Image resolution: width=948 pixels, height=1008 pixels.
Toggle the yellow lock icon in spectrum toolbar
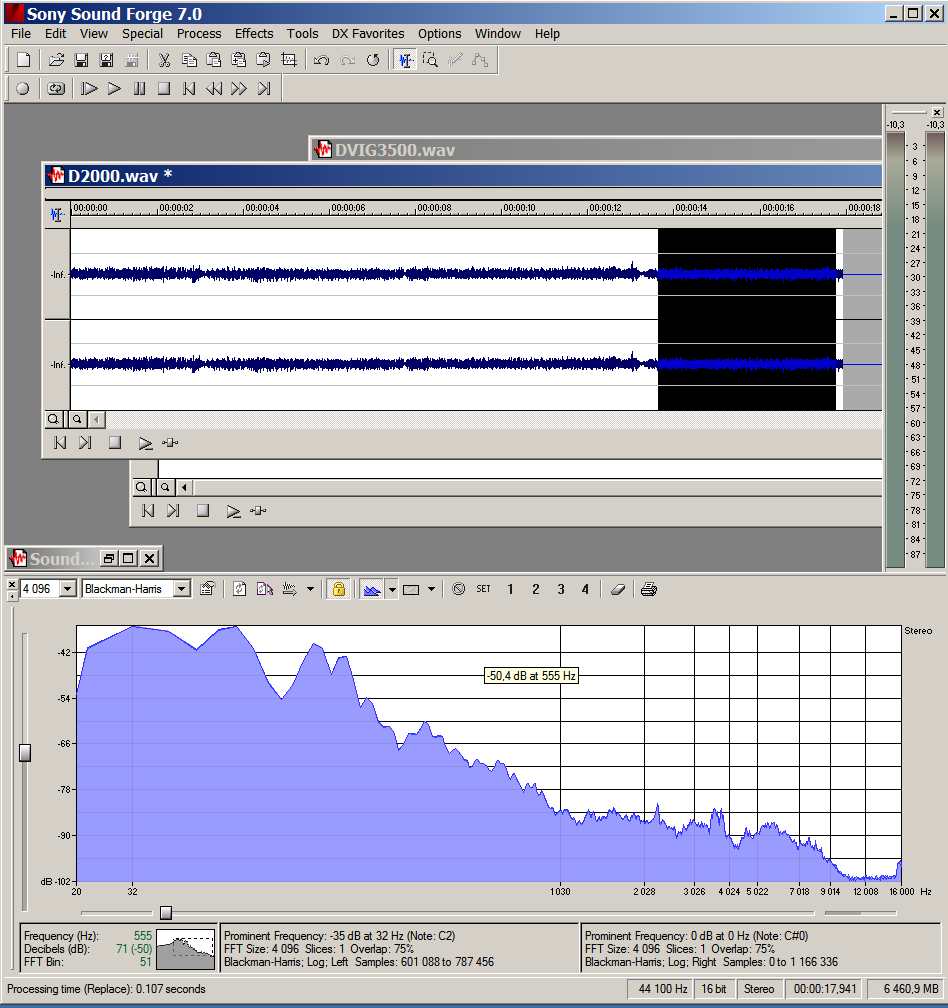pos(338,588)
